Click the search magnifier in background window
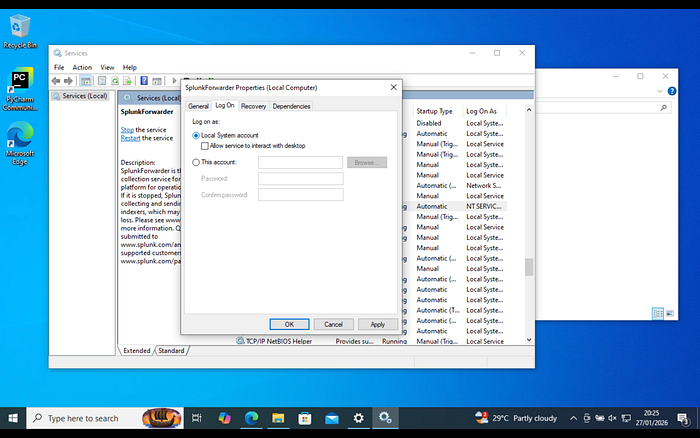This screenshot has height=438, width=700. click(663, 108)
